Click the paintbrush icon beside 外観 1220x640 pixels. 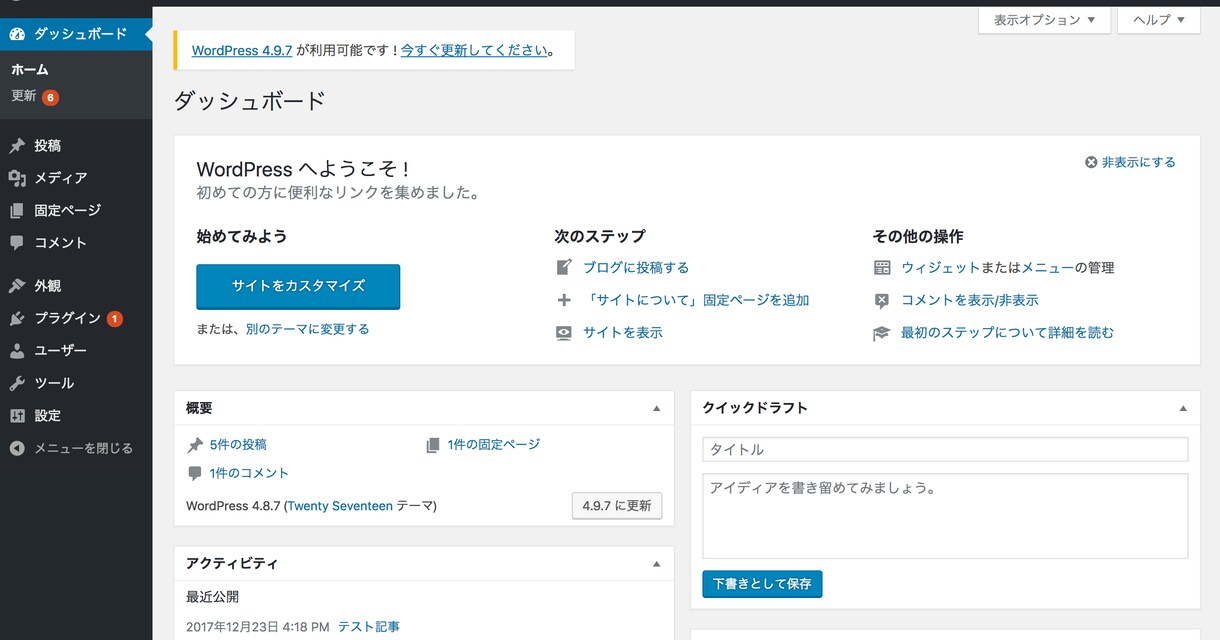point(17,286)
